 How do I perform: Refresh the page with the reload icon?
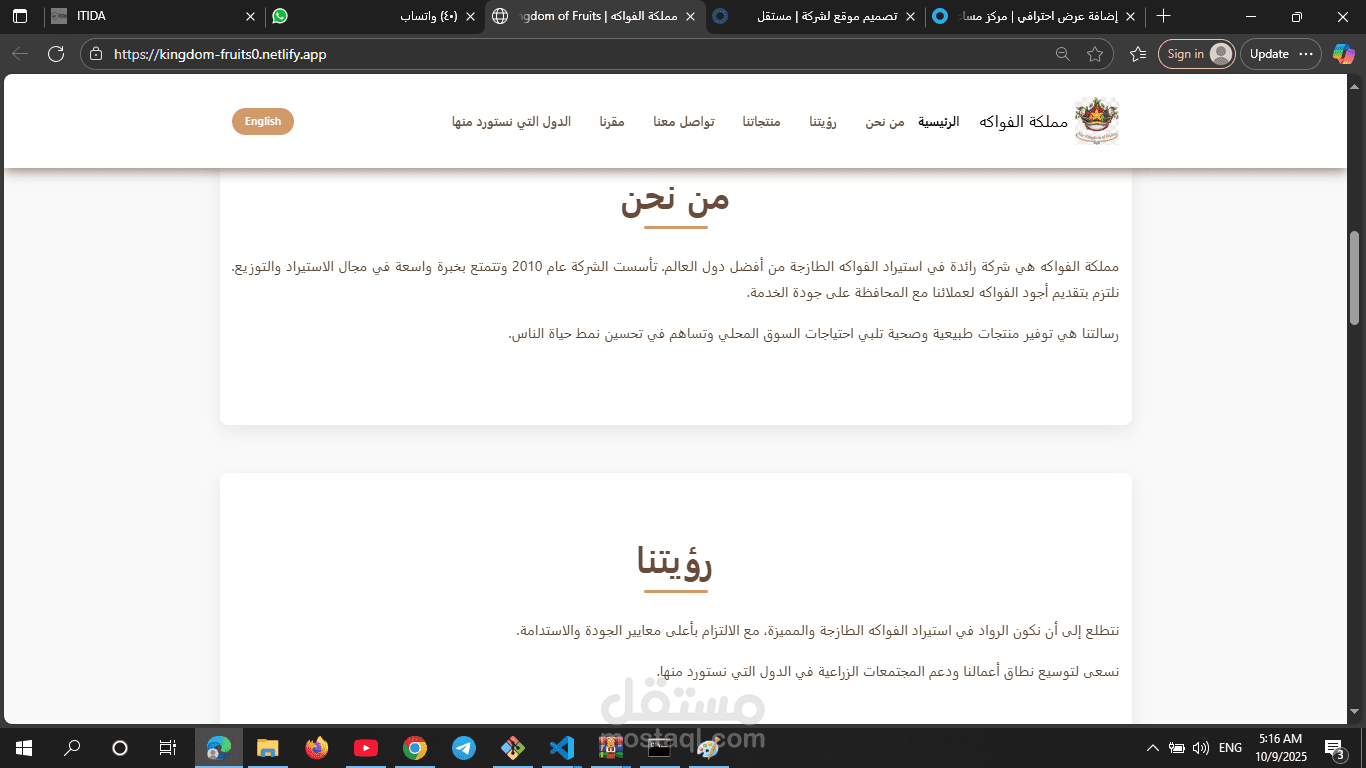(56, 54)
